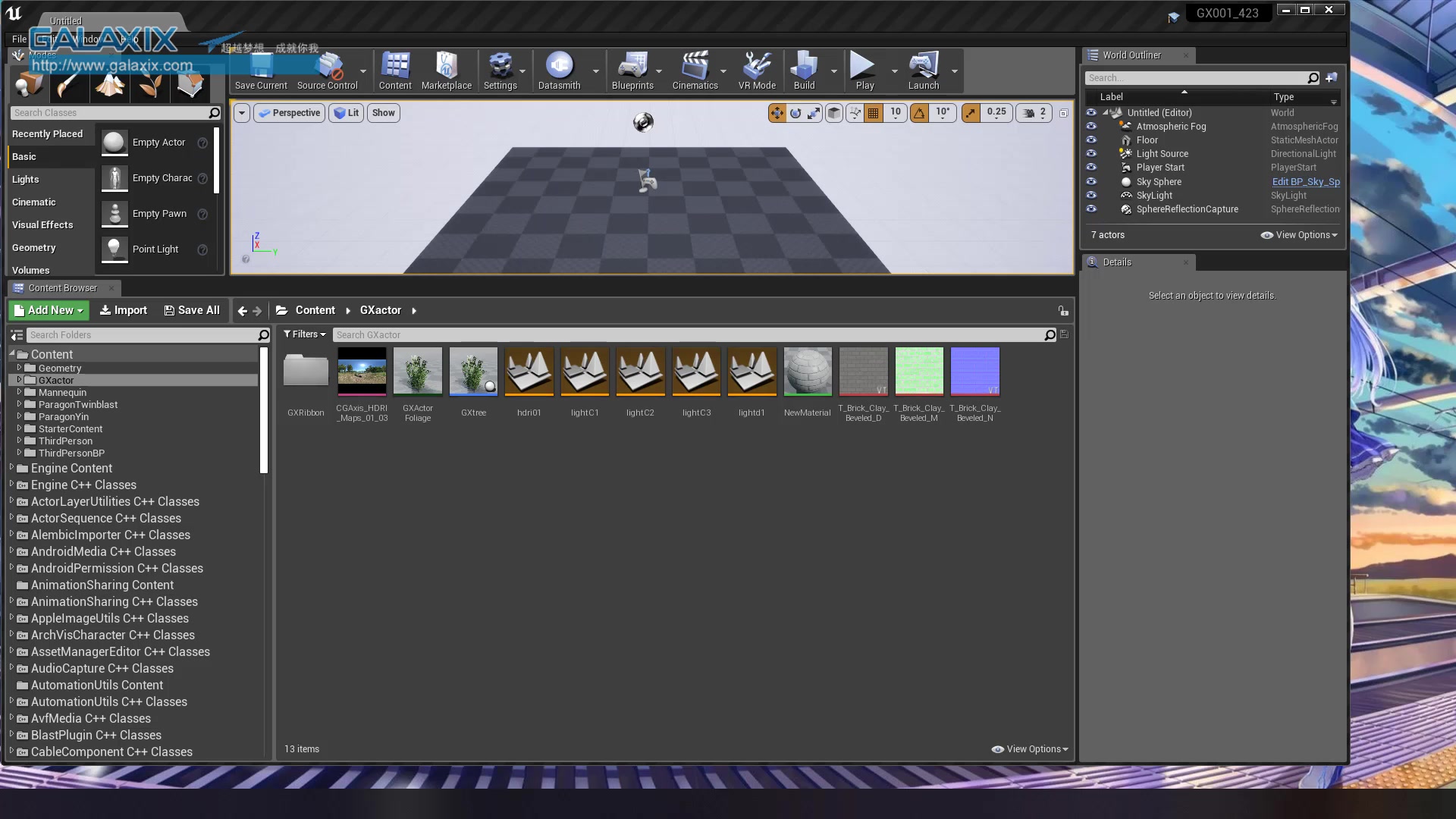1456x819 pixels.
Task: Switch to the Details panel tab
Action: click(x=1116, y=262)
